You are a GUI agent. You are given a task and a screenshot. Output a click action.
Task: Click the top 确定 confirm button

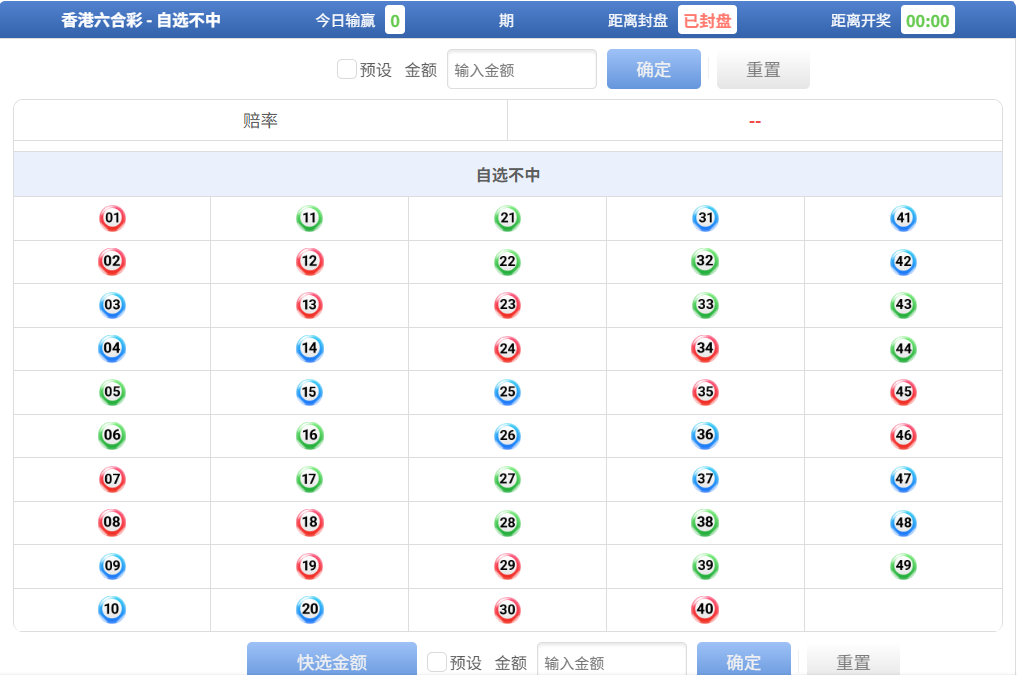(653, 69)
